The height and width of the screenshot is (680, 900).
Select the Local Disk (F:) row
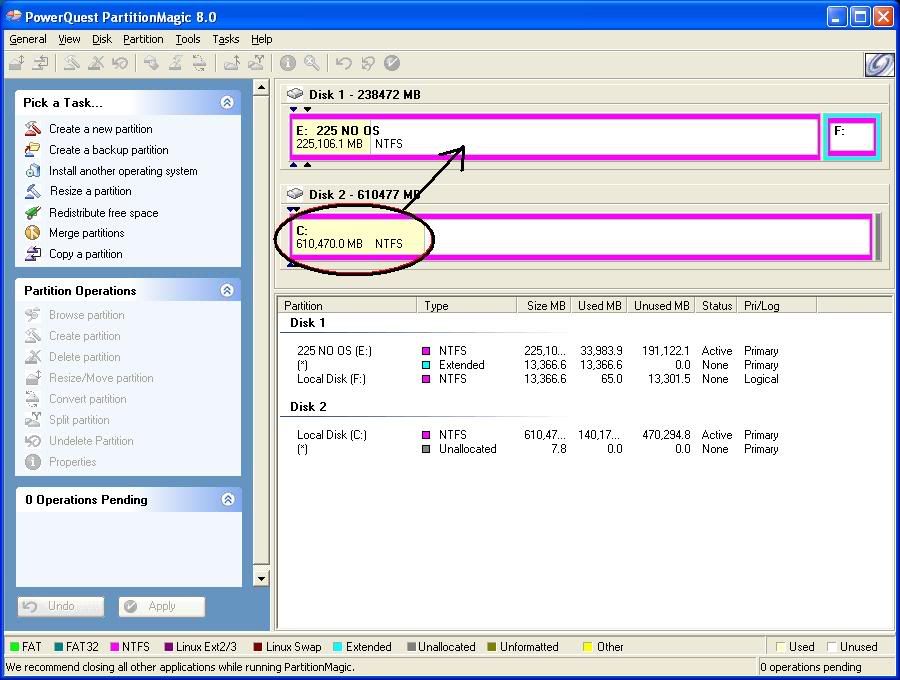[x=537, y=379]
